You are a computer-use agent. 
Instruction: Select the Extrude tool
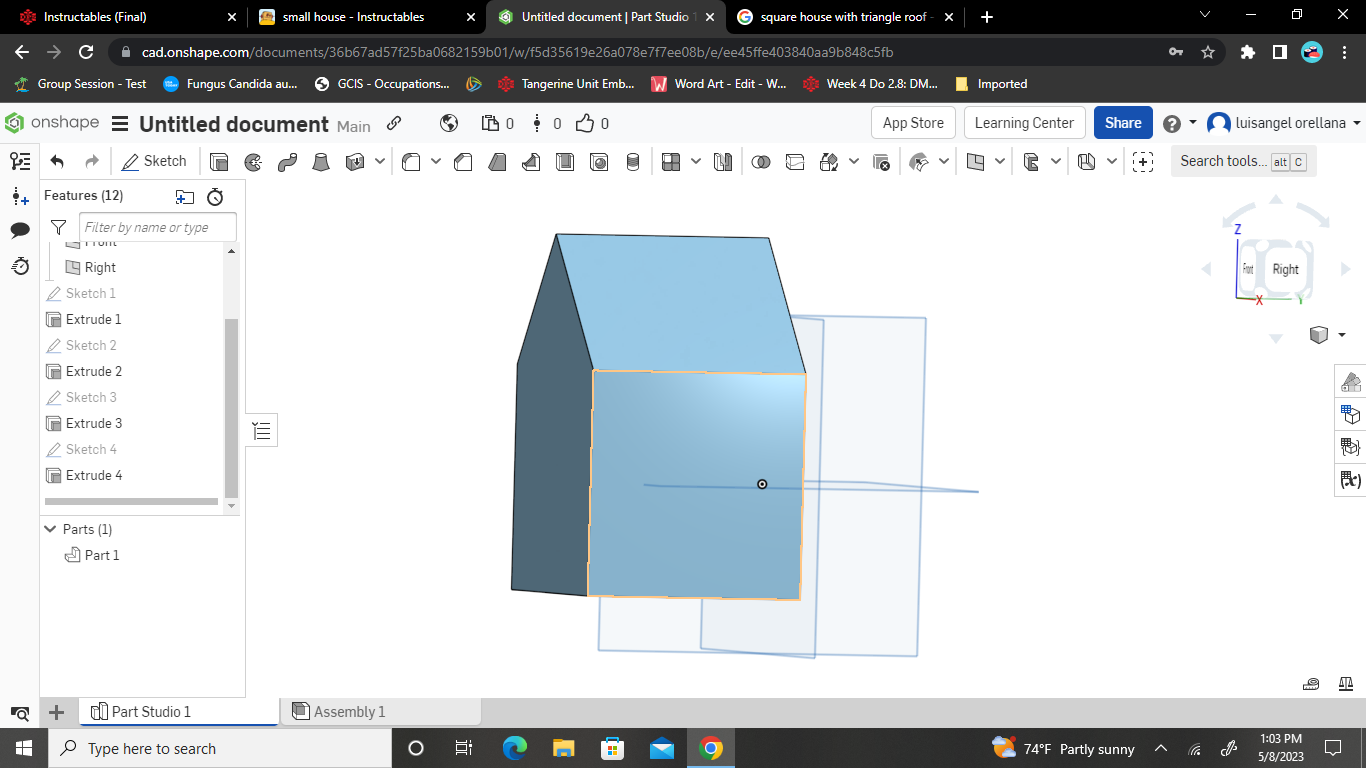[217, 161]
